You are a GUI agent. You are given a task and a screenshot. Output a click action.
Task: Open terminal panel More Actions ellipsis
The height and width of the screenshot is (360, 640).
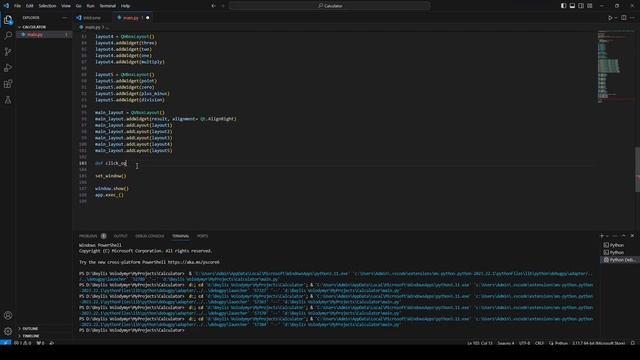(x=615, y=236)
